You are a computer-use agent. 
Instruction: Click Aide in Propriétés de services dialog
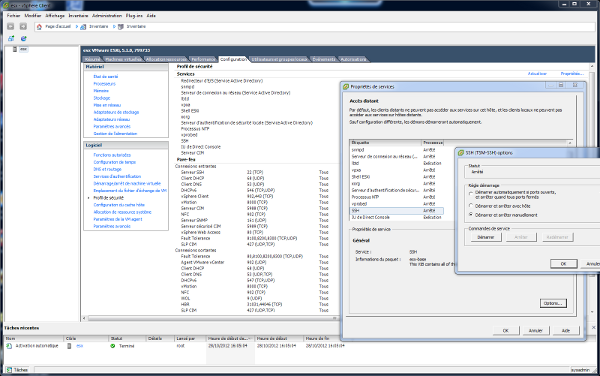coord(566,330)
